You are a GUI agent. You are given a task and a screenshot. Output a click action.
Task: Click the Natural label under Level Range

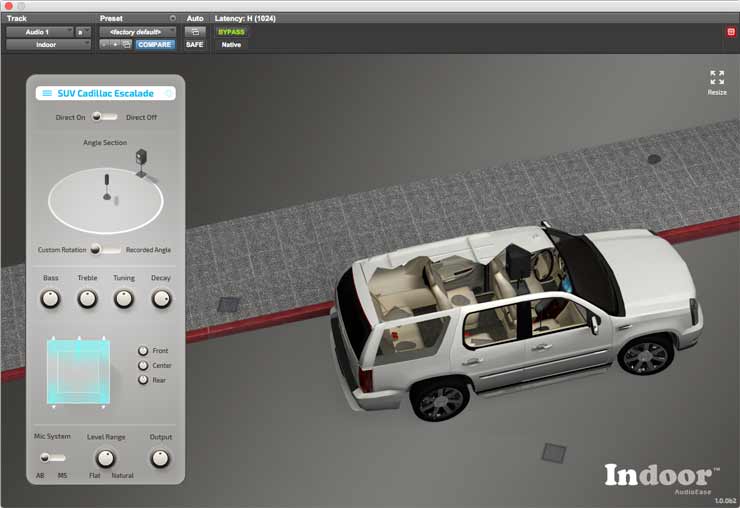122,475
